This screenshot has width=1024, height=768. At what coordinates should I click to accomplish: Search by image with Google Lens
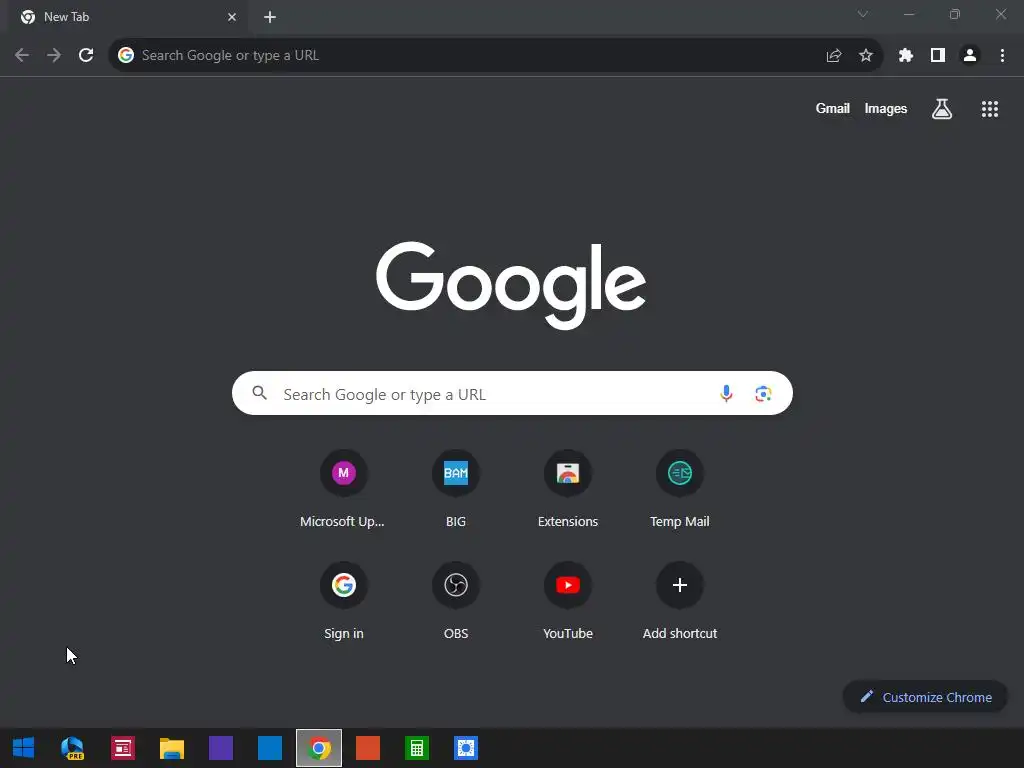tap(763, 393)
